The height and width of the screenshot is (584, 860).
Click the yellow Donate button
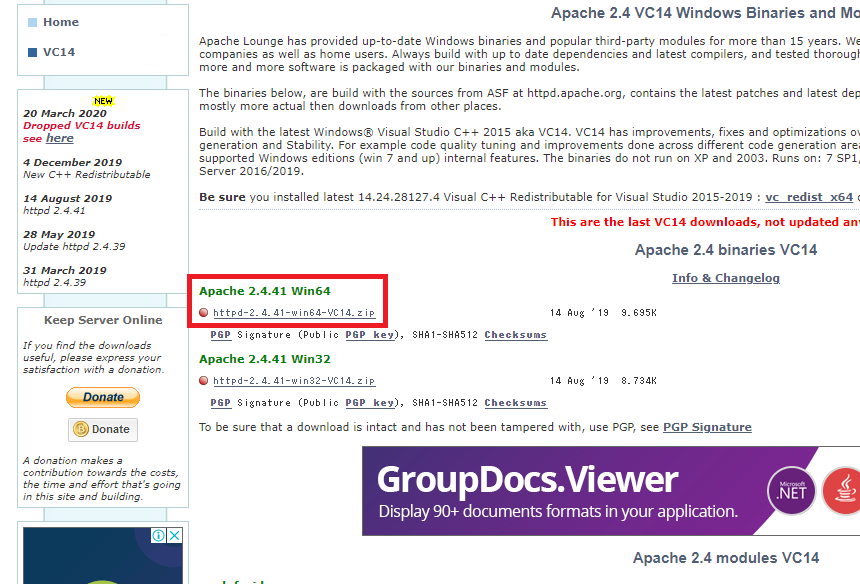pyautogui.click(x=103, y=396)
